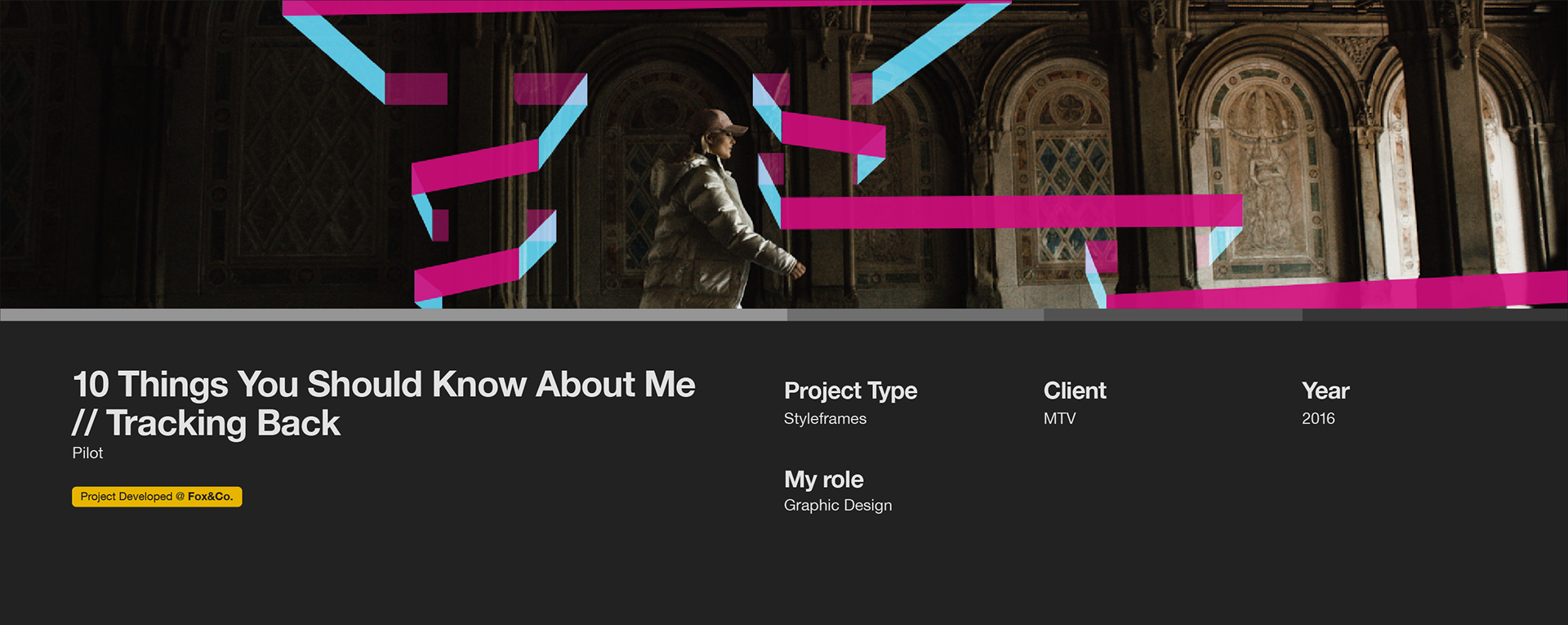Select the darkest final progress bar segment
This screenshot has height=625, width=1568.
tap(1434, 315)
